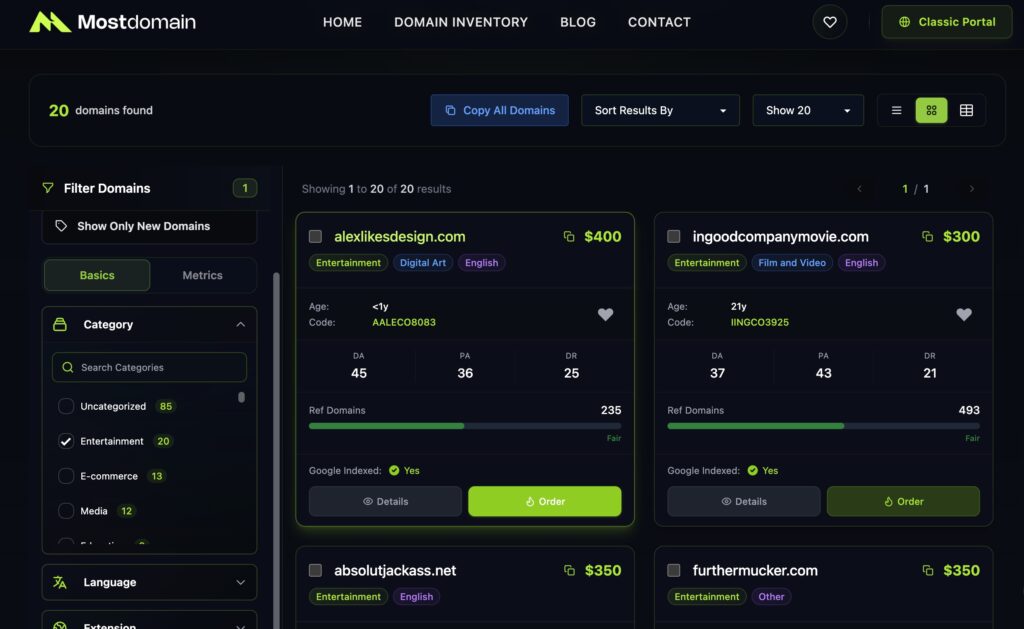Click the Category panel icon
Viewport: 1024px width, 629px height.
pos(60,324)
